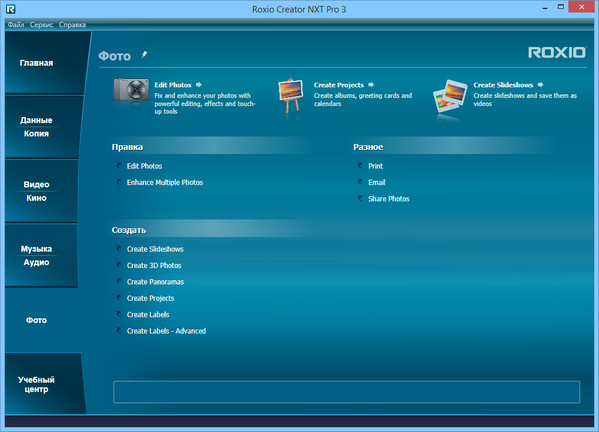Select the Фото tab in sidebar
599x432 pixels.
click(42, 320)
